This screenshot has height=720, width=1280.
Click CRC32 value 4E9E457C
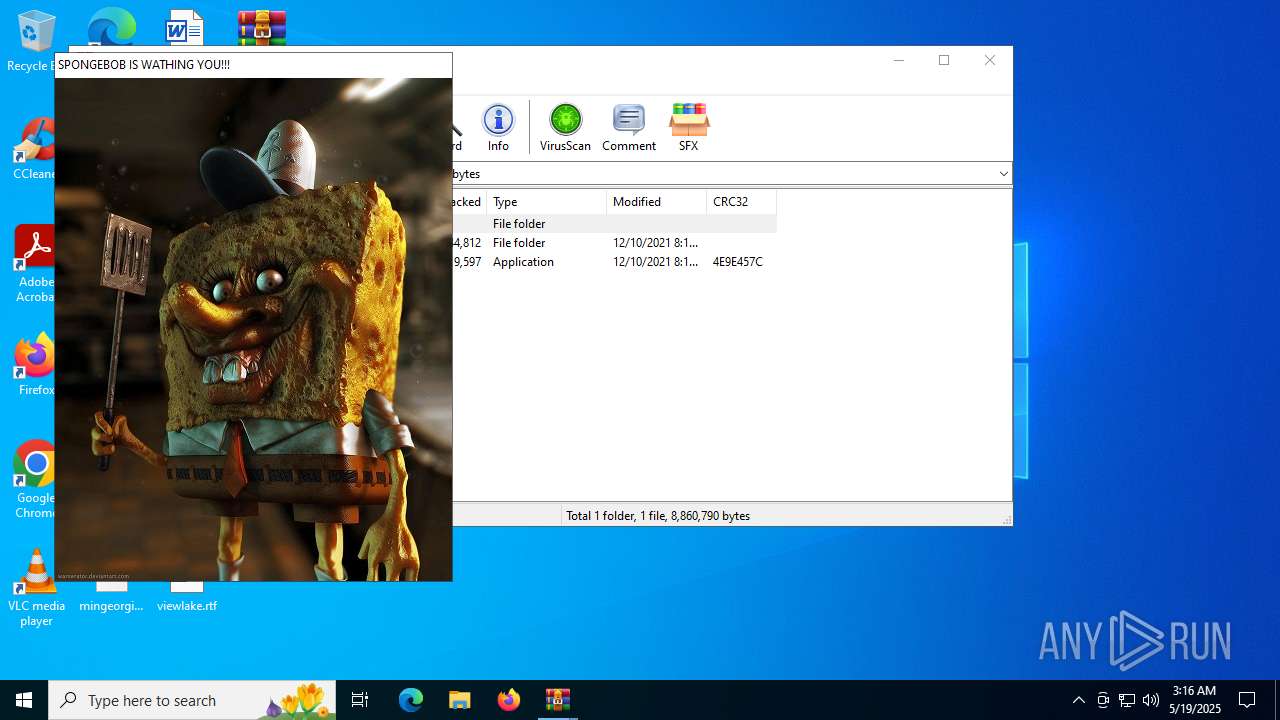[x=738, y=262]
